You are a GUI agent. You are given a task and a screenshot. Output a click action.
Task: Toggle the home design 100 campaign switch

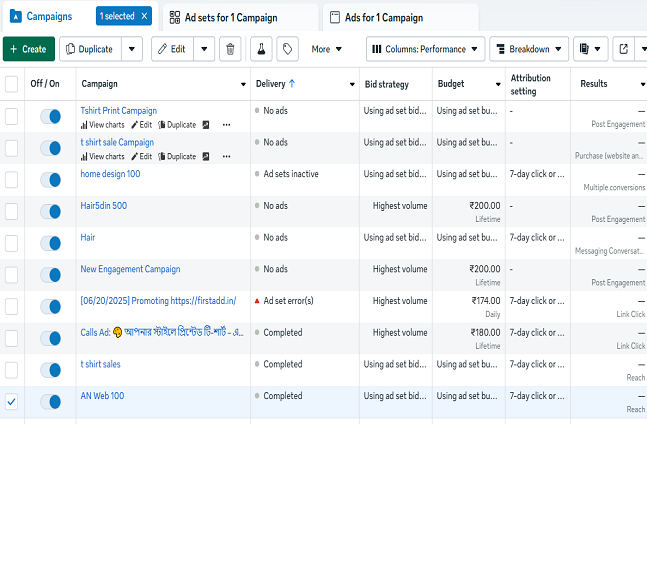coord(50,180)
